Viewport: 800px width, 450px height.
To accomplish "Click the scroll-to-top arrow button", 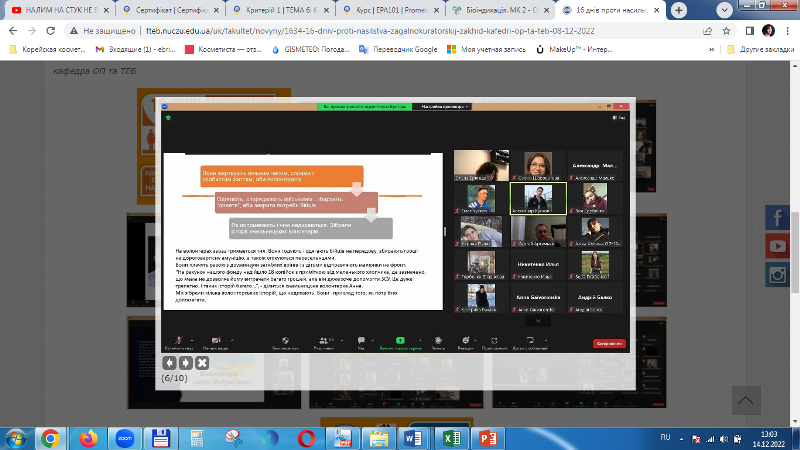I will pyautogui.click(x=746, y=401).
